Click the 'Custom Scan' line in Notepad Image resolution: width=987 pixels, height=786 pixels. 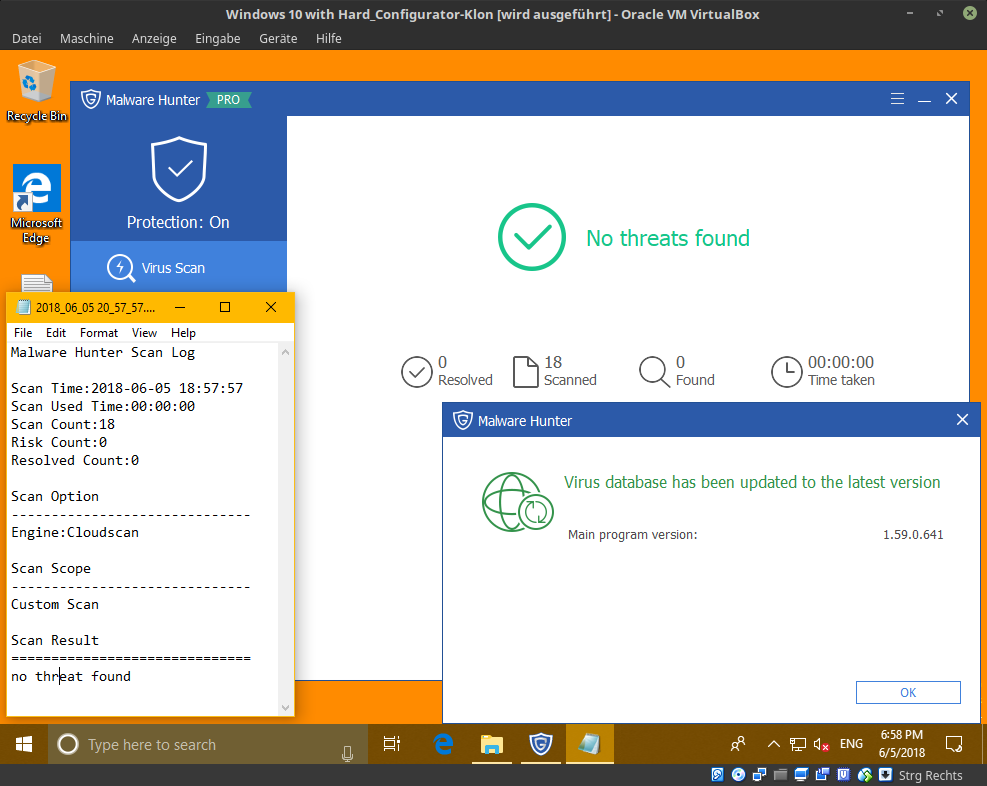(55, 605)
